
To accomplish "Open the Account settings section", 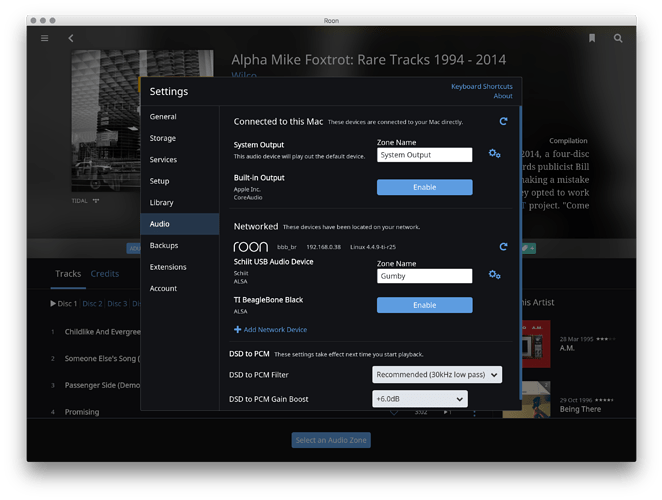I will pos(180,288).
